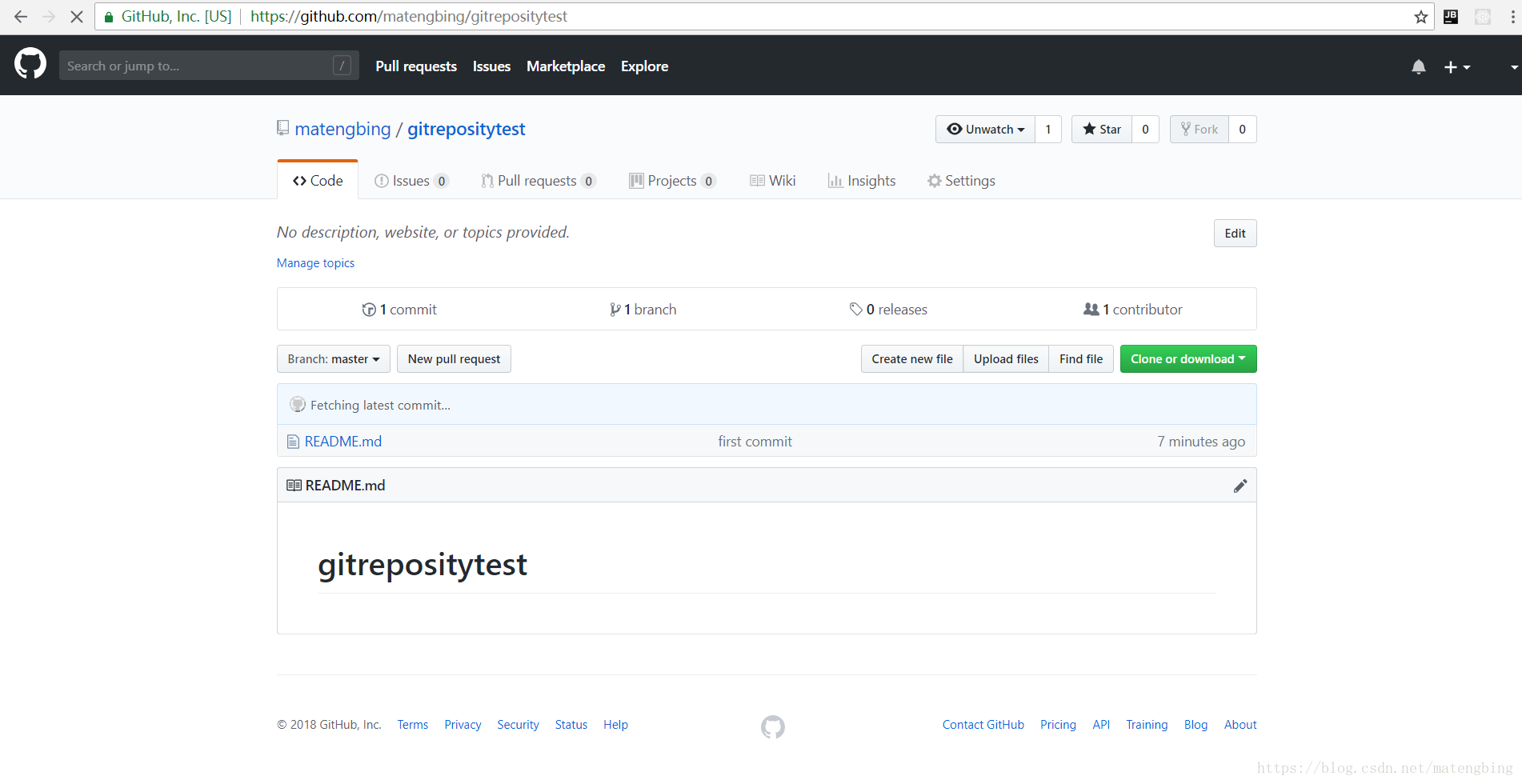The height and width of the screenshot is (784, 1522).
Task: Click the slash shortcut key hint
Action: (x=342, y=66)
